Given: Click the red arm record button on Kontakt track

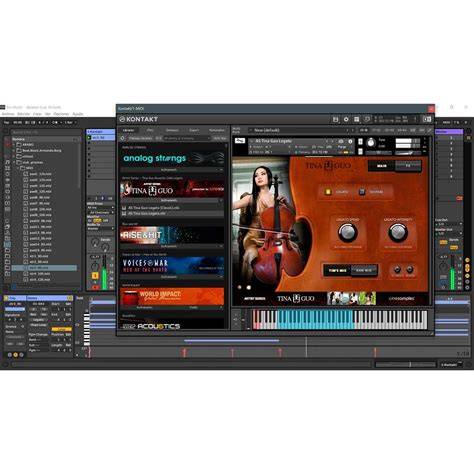Looking at the screenshot, I should coord(95,287).
